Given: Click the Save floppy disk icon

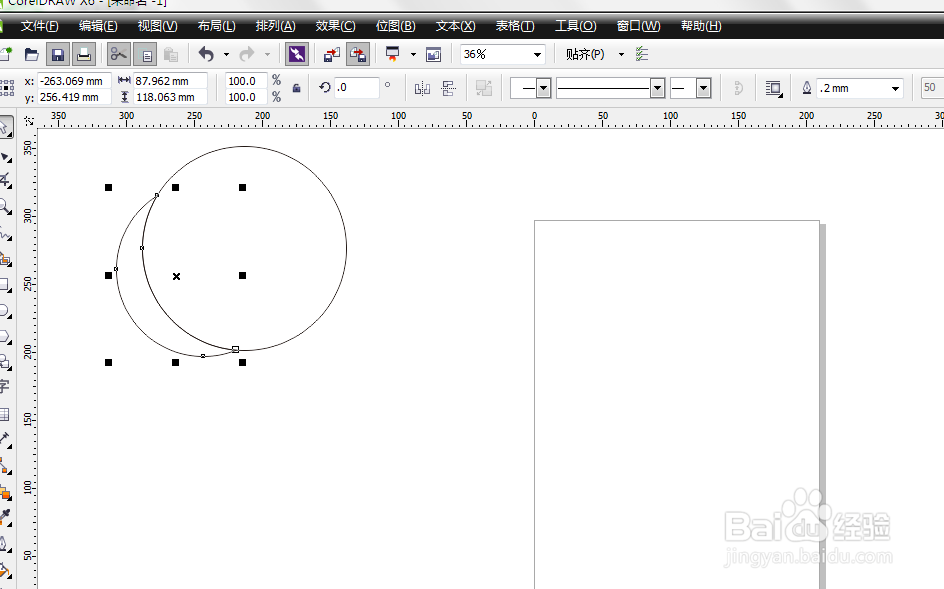Looking at the screenshot, I should [x=58, y=55].
